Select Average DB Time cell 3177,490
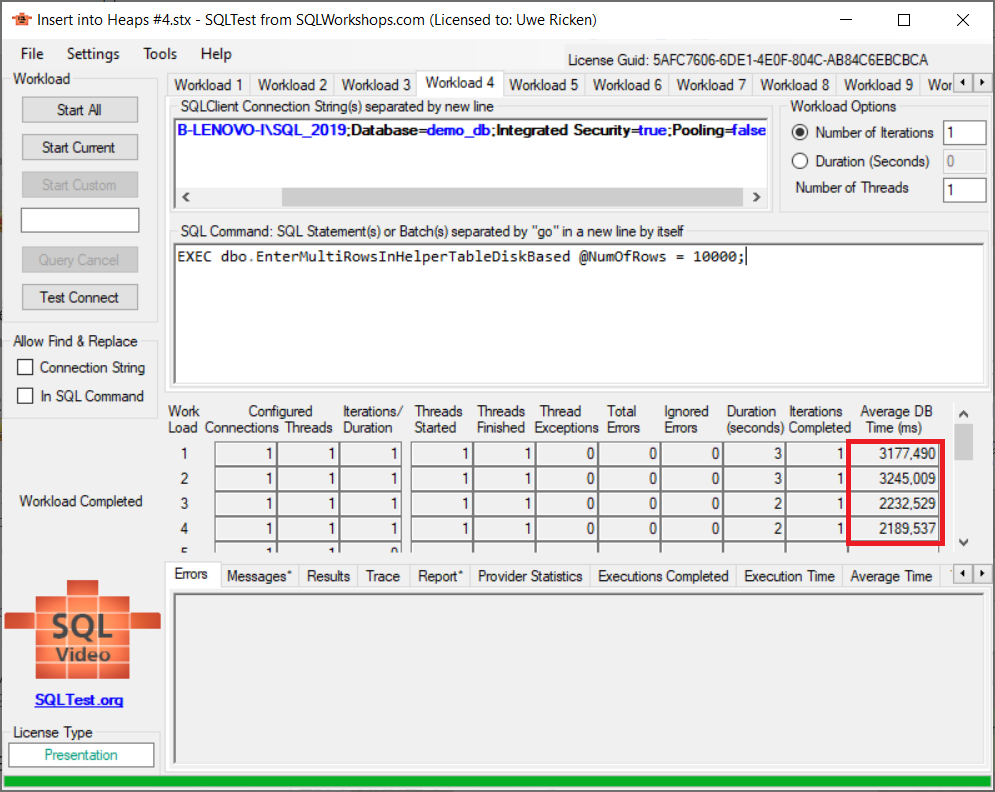The image size is (995, 792). (893, 454)
